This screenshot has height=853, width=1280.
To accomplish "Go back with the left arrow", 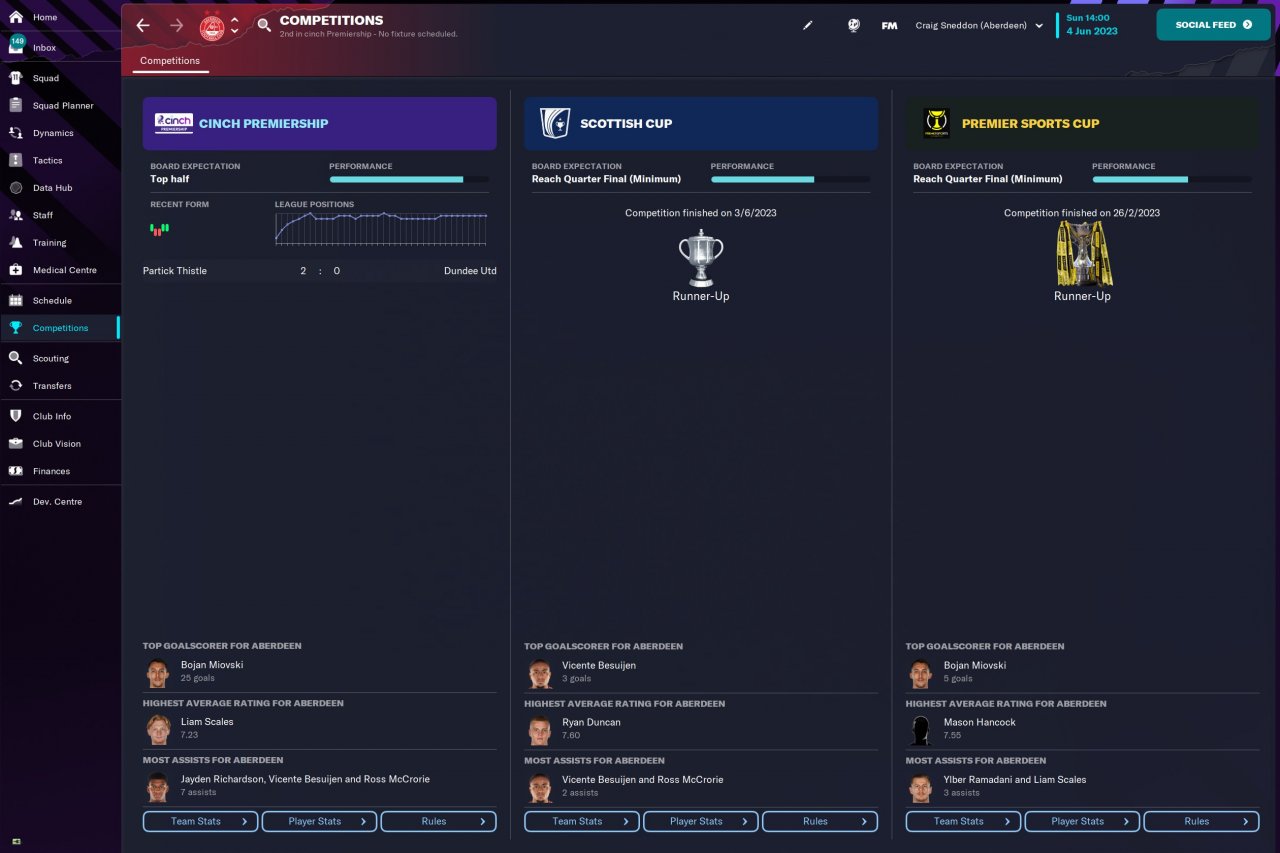I will pos(143,26).
